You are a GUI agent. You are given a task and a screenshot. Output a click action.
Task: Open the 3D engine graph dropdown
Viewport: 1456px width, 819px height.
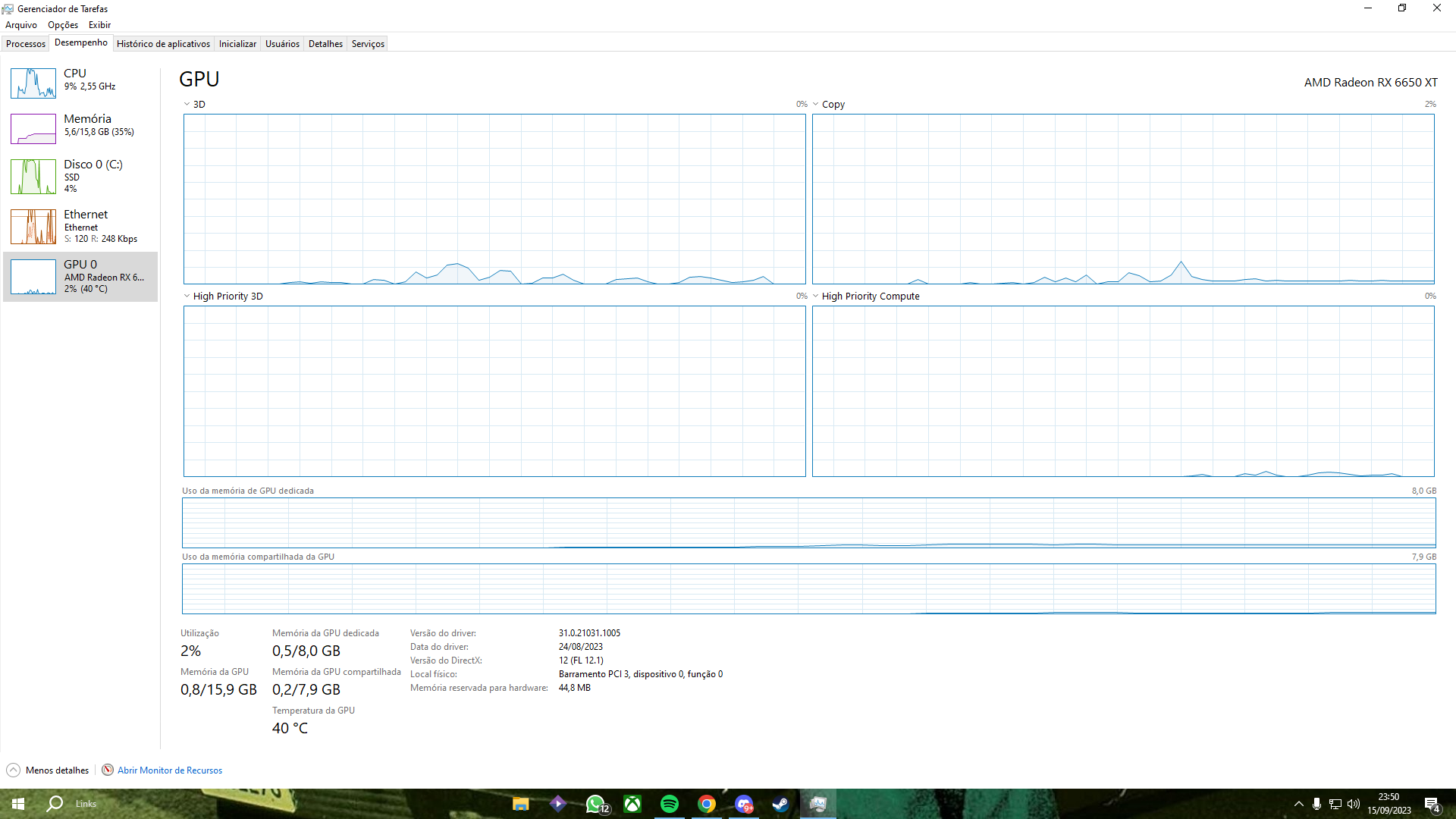187,104
